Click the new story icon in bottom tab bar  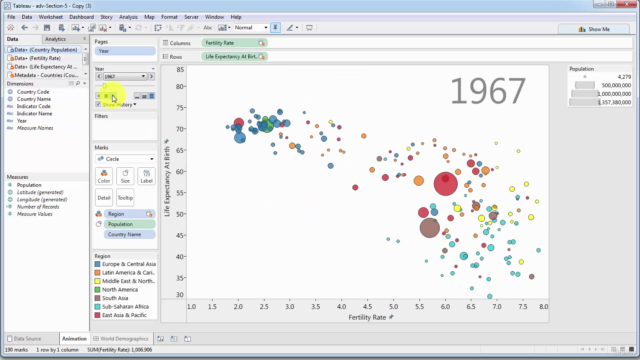(187, 339)
